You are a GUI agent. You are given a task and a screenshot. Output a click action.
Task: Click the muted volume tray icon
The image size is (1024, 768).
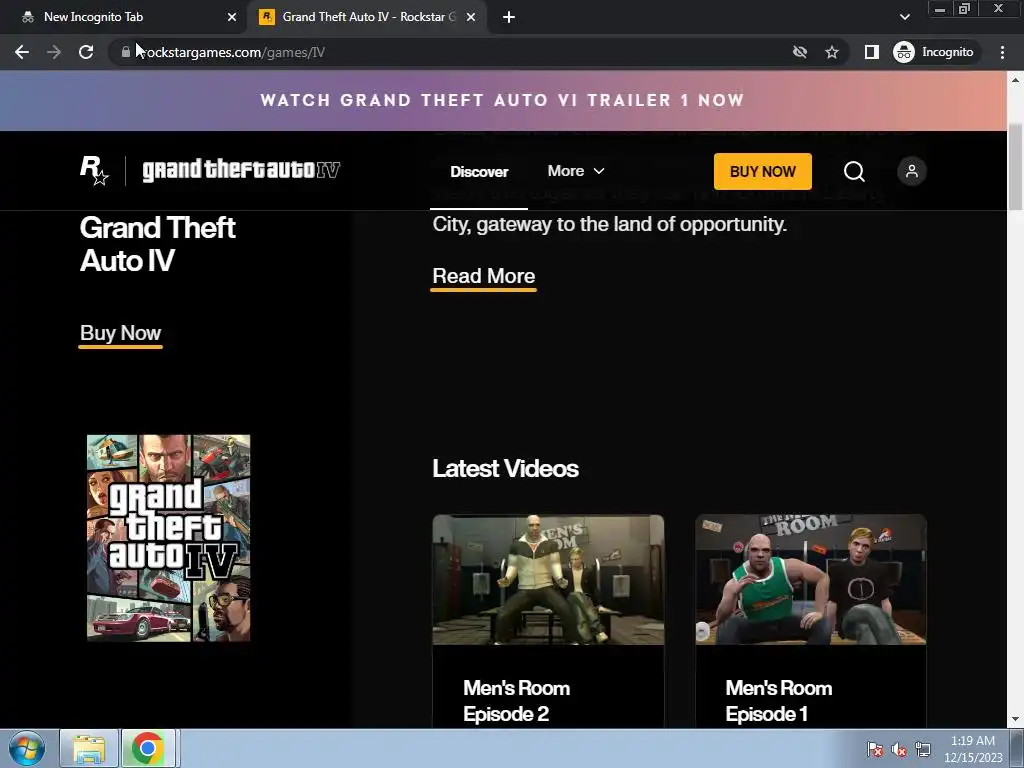(x=899, y=750)
